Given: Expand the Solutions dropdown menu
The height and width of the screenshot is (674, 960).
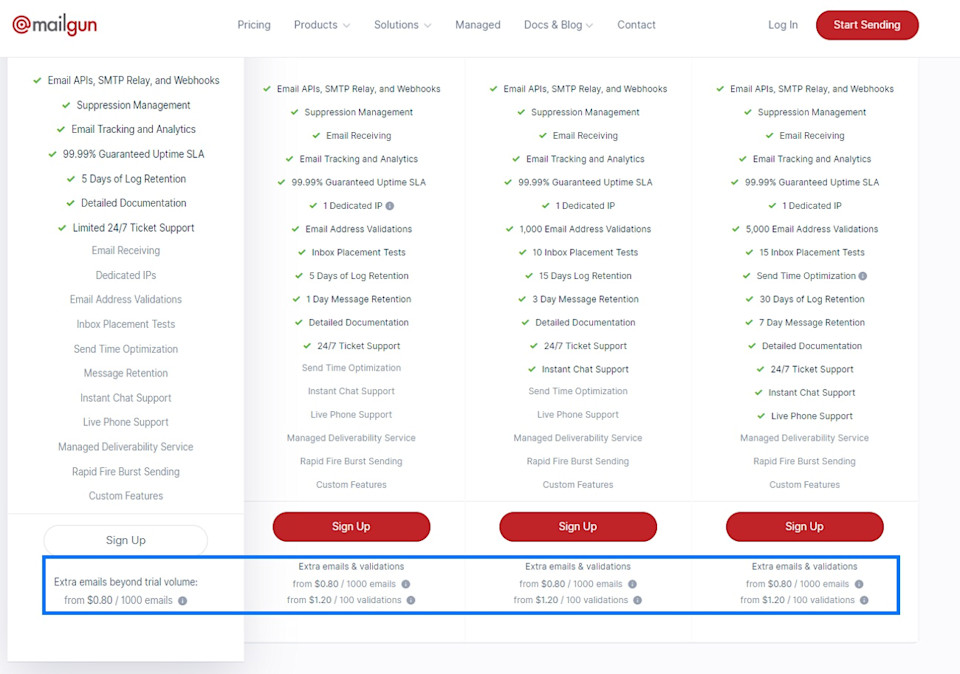Looking at the screenshot, I should tap(402, 25).
